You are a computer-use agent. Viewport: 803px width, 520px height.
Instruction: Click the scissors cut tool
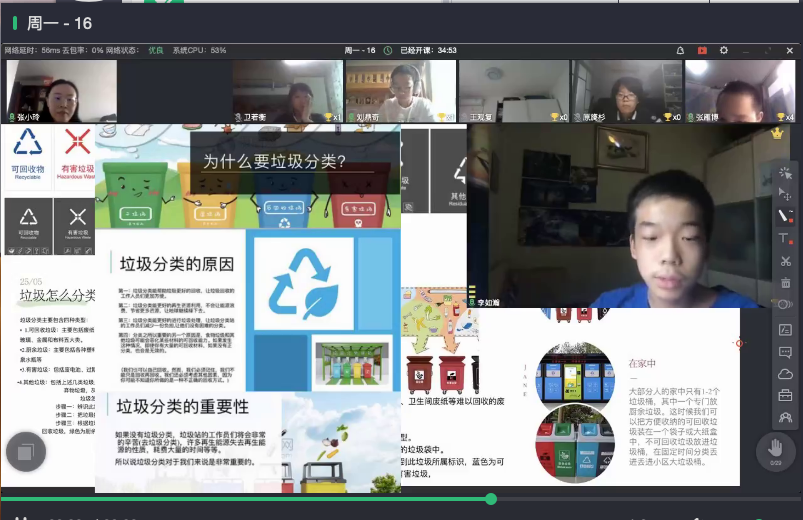(x=785, y=261)
